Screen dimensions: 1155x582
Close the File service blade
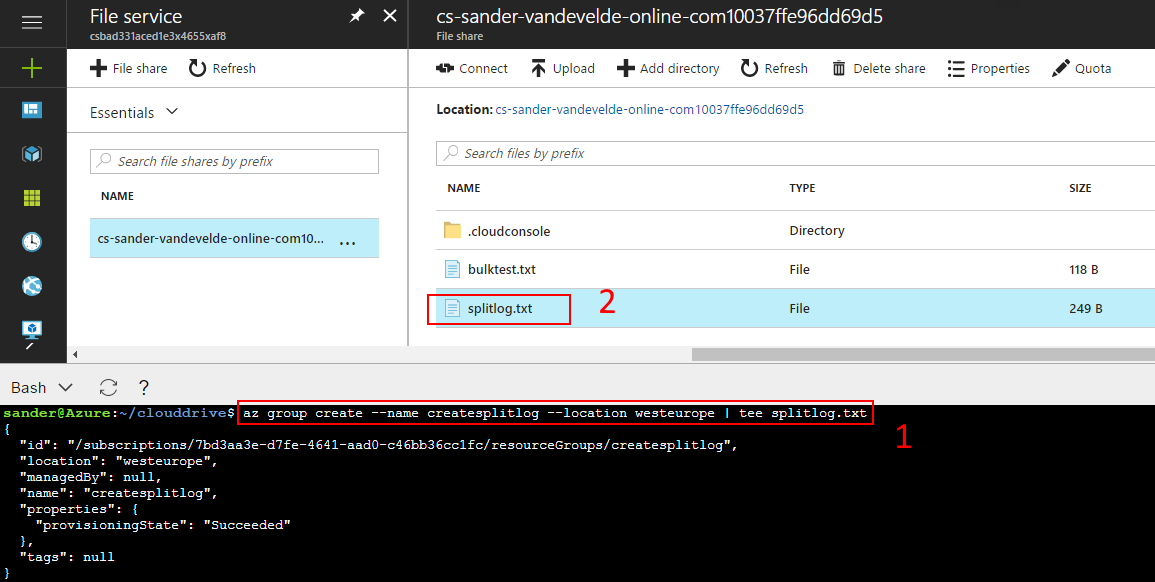click(390, 16)
